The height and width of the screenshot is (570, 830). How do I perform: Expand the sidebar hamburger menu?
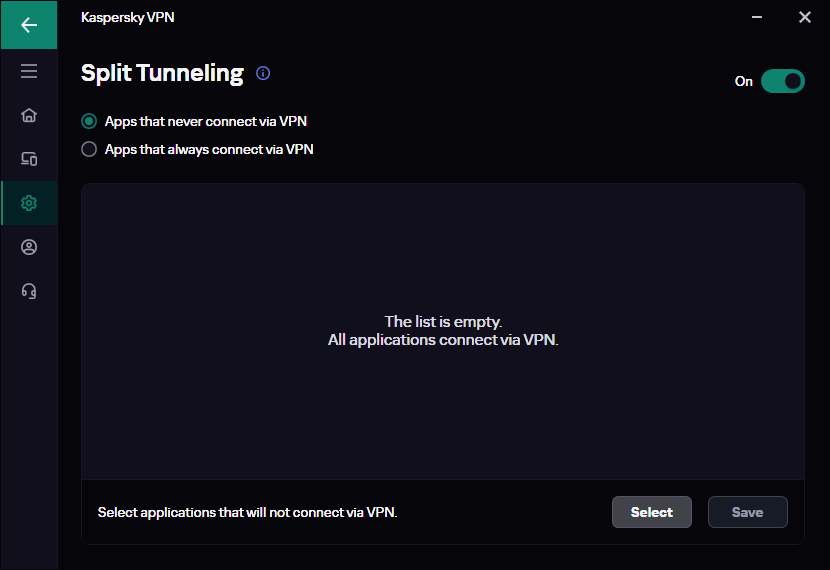(28, 71)
